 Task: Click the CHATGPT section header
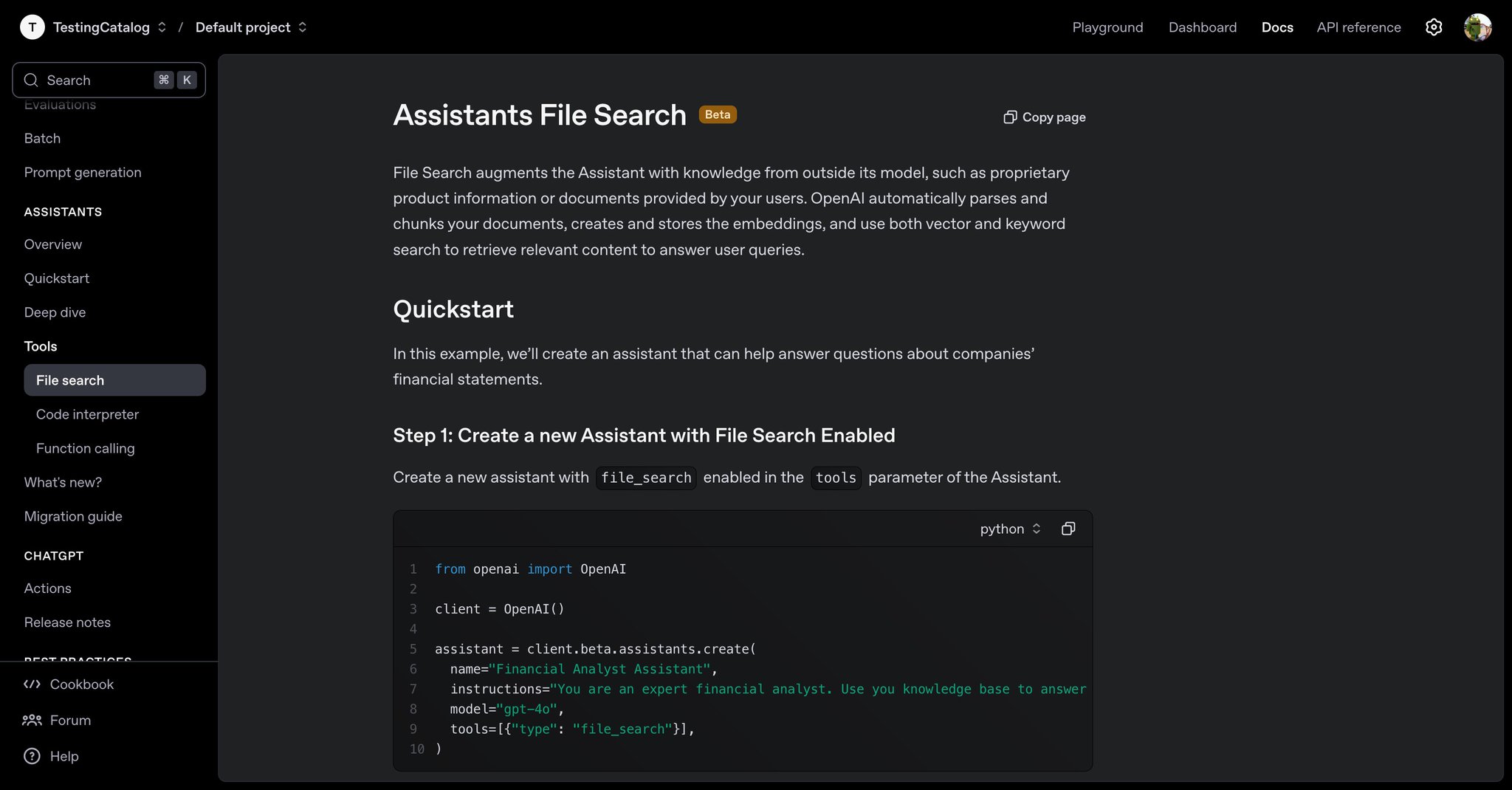click(x=54, y=556)
